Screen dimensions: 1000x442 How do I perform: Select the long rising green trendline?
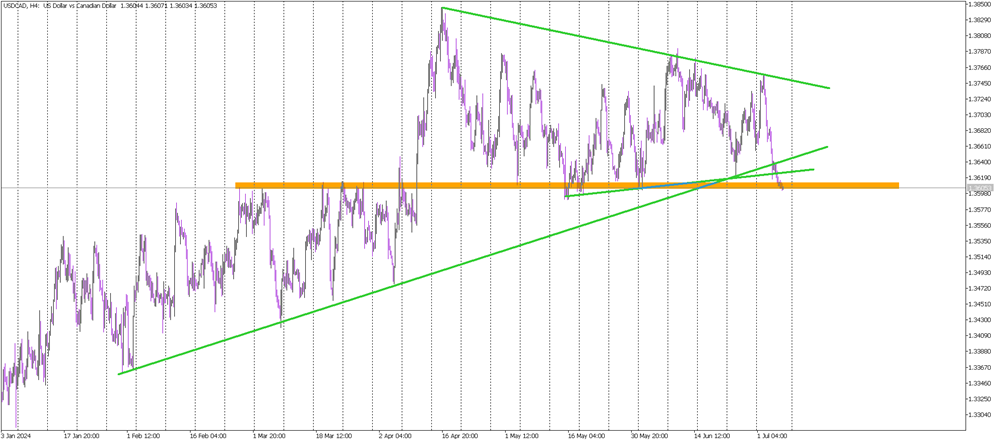[x=472, y=260]
